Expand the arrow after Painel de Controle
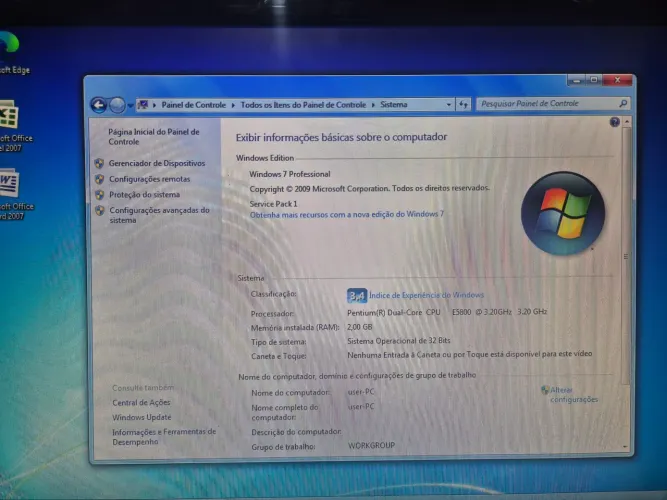The width and height of the screenshot is (667, 500). [233, 105]
